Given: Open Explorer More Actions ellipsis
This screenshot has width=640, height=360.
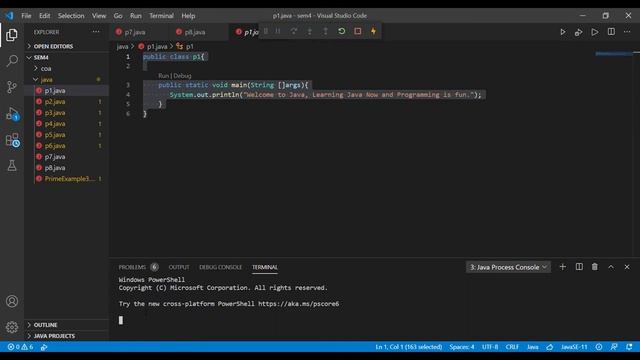Looking at the screenshot, I should coord(96,32).
